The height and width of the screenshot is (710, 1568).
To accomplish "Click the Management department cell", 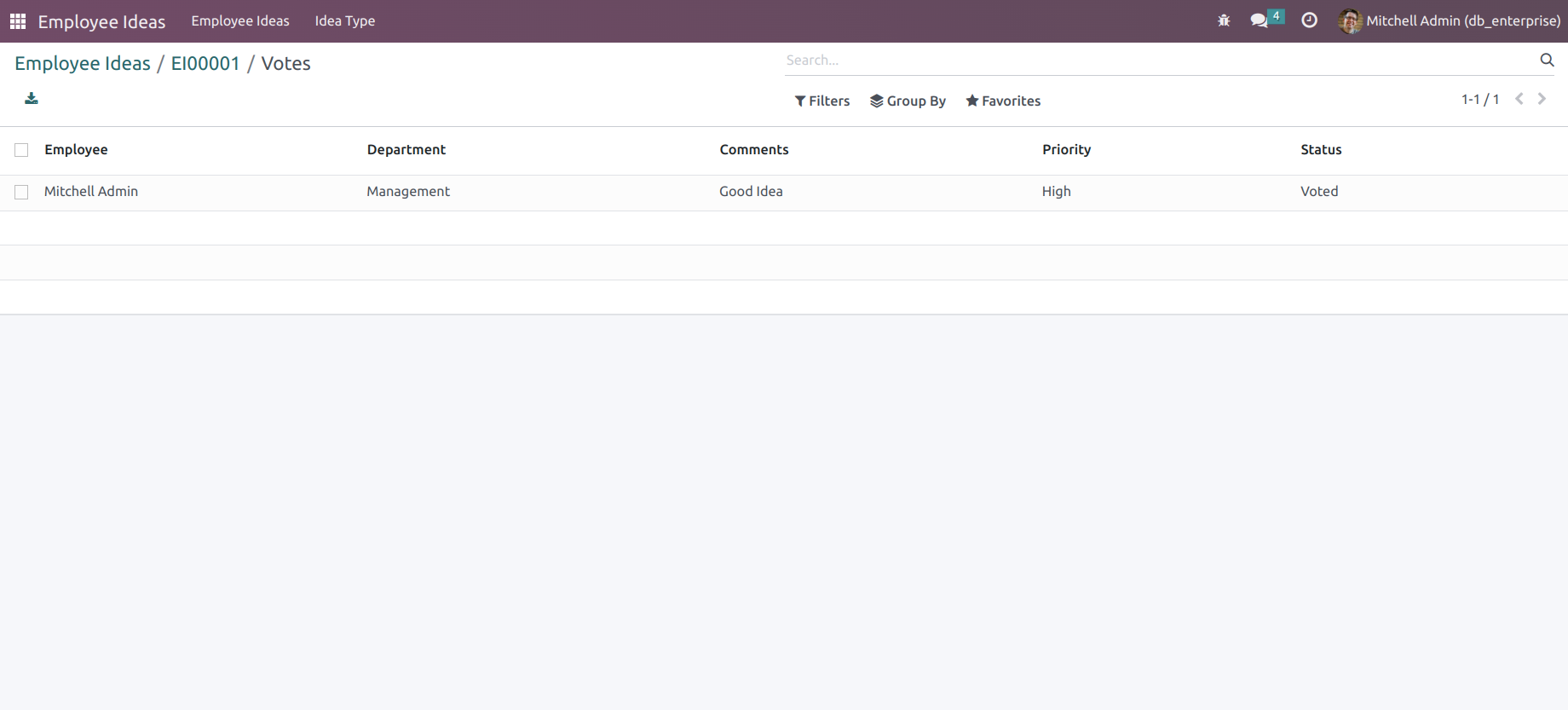I will pos(408,192).
